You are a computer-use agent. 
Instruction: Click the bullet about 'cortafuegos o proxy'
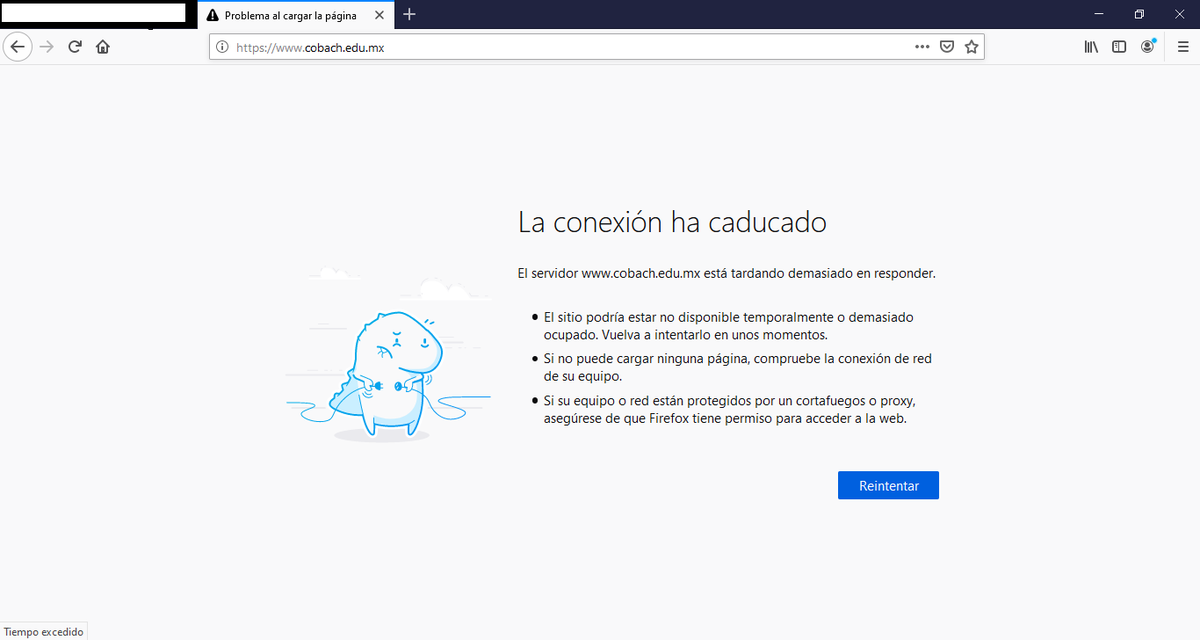(x=730, y=410)
